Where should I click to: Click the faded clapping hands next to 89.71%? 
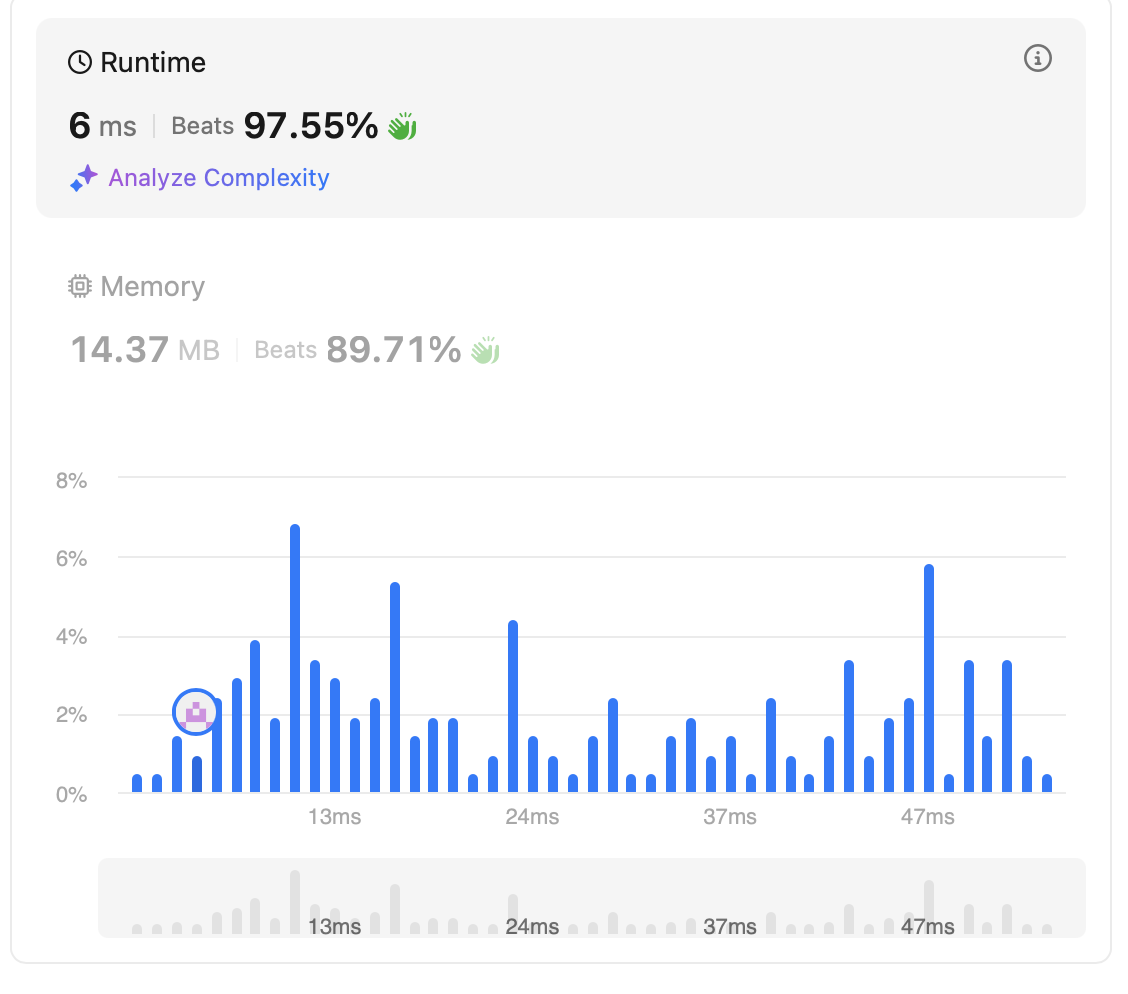click(485, 351)
